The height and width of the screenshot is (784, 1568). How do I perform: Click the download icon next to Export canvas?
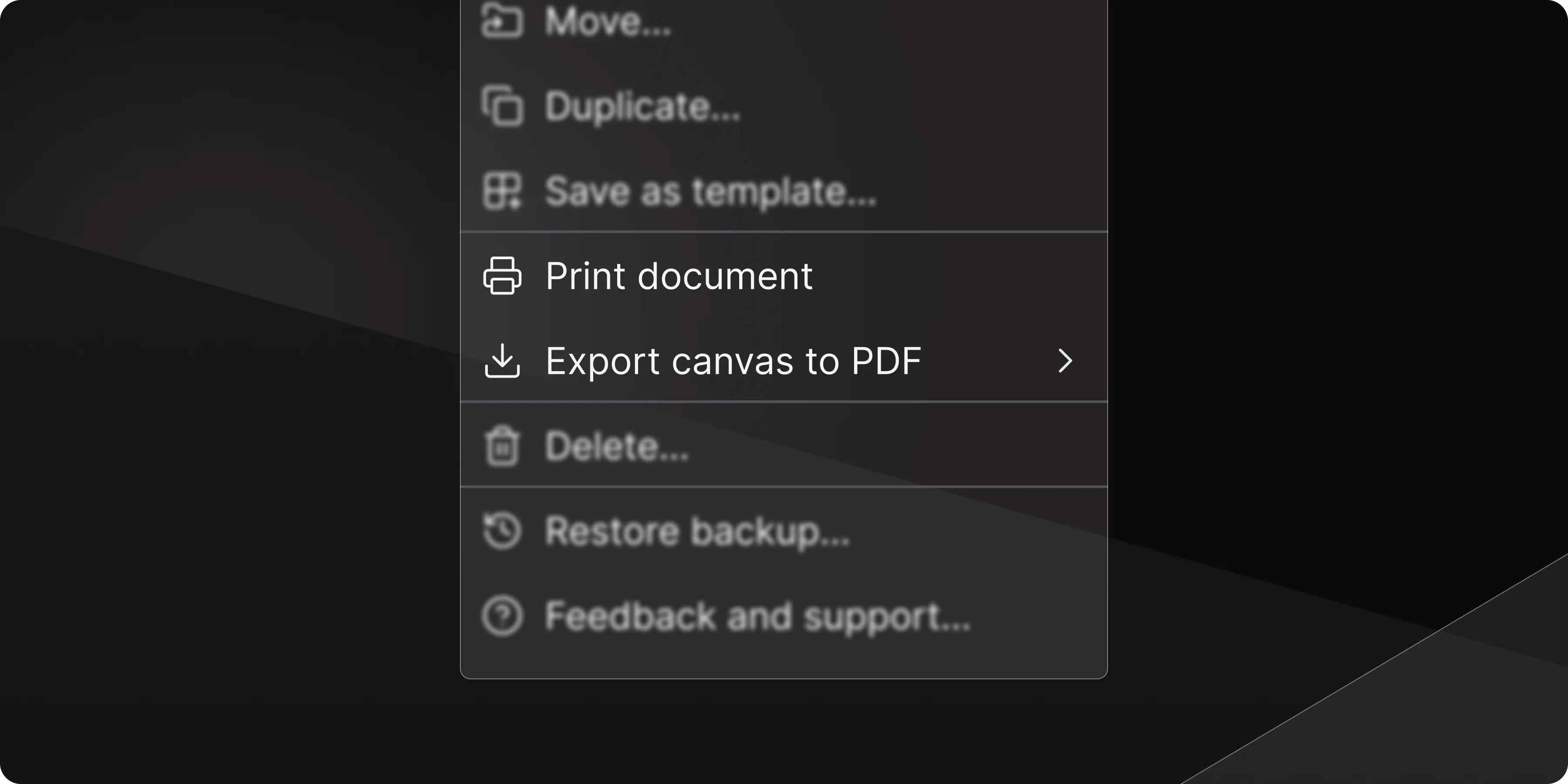pyautogui.click(x=502, y=360)
